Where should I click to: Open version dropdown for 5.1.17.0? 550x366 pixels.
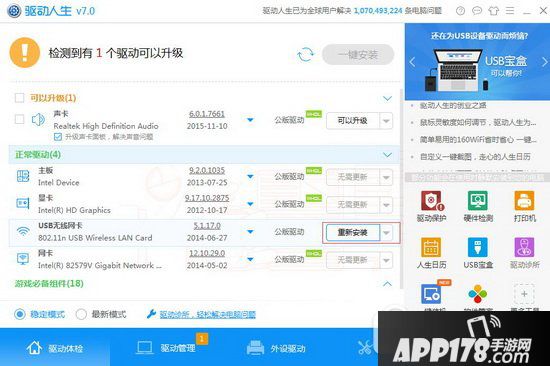click(x=250, y=232)
